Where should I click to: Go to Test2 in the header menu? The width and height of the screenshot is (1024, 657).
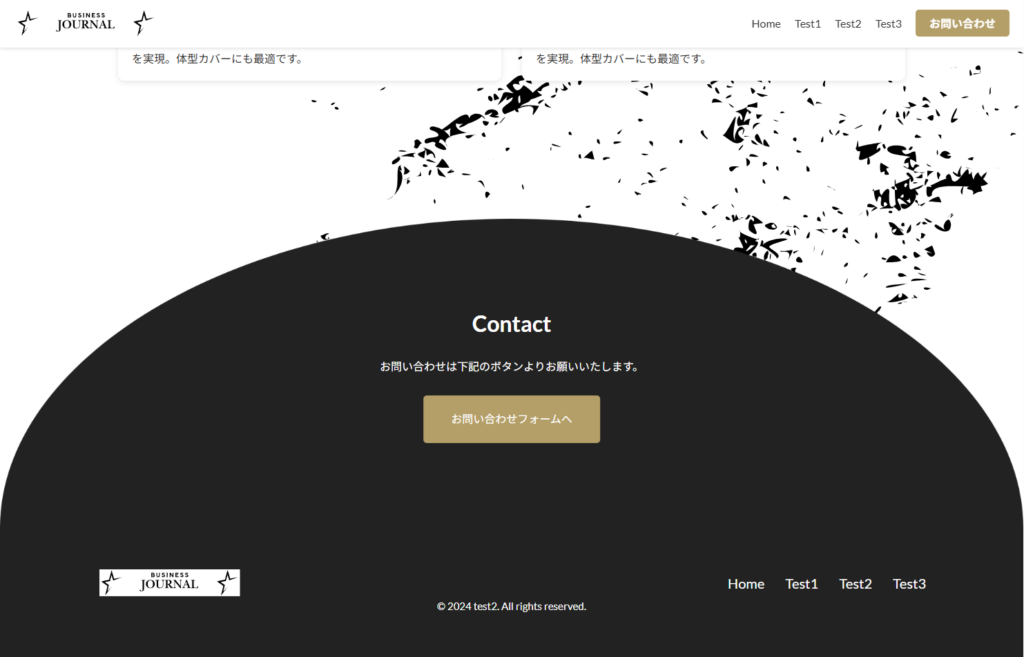pyautogui.click(x=848, y=24)
